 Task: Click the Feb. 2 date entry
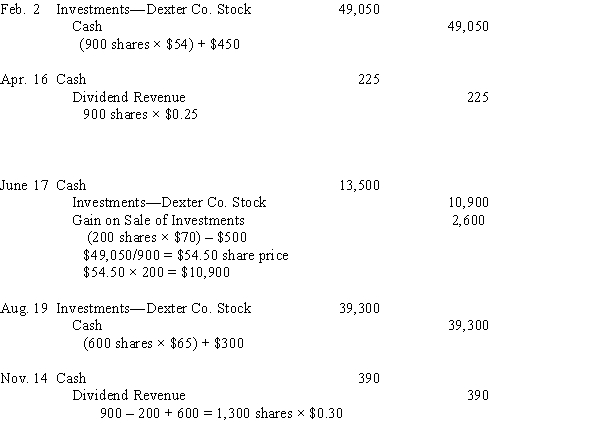click(x=20, y=9)
